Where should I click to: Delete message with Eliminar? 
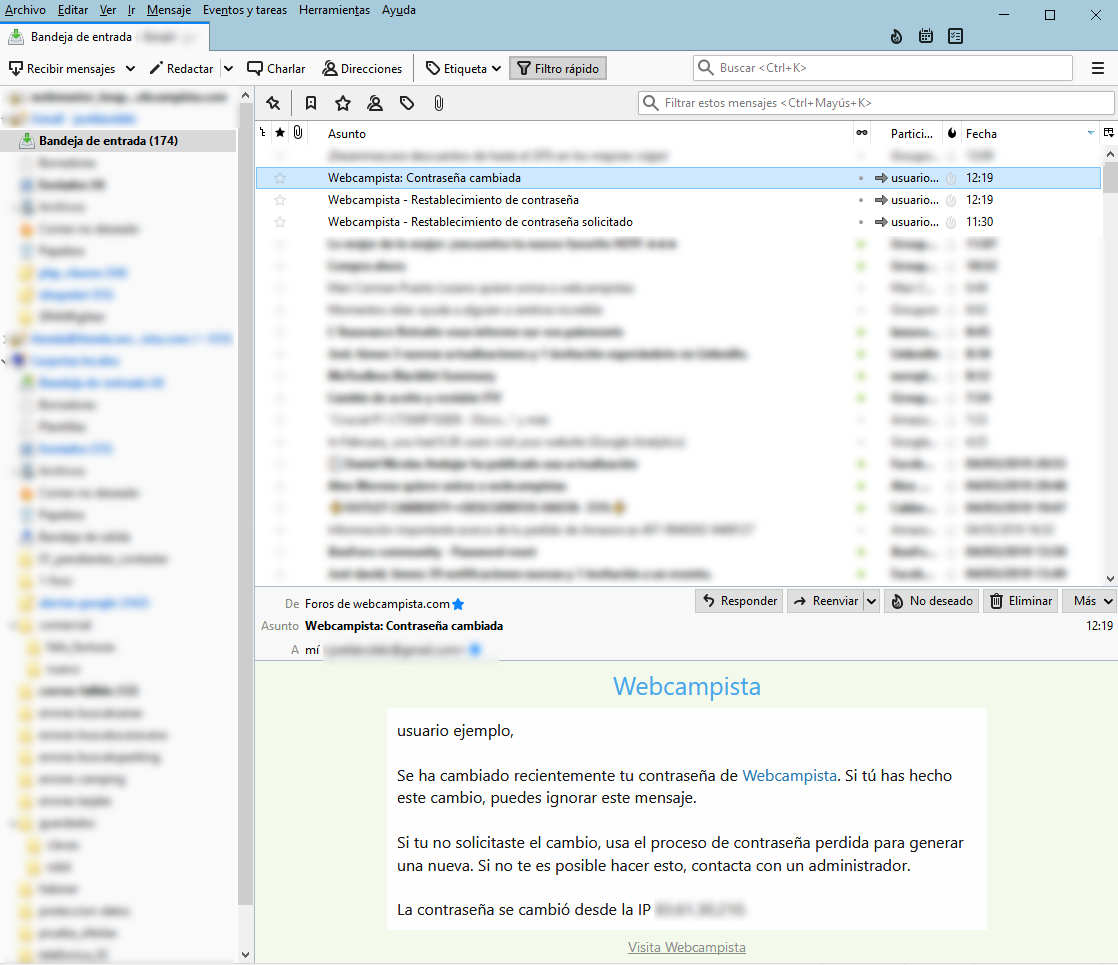pos(1020,601)
